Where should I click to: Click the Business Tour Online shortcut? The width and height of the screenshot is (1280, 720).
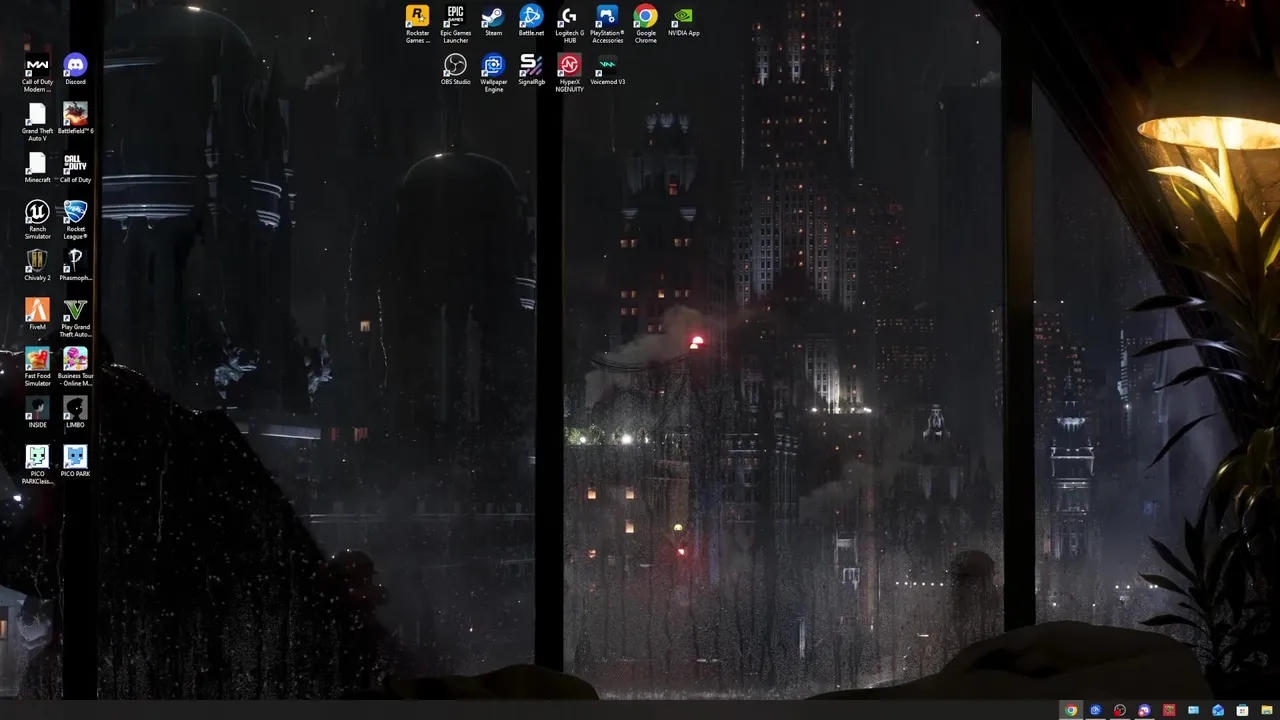point(75,367)
